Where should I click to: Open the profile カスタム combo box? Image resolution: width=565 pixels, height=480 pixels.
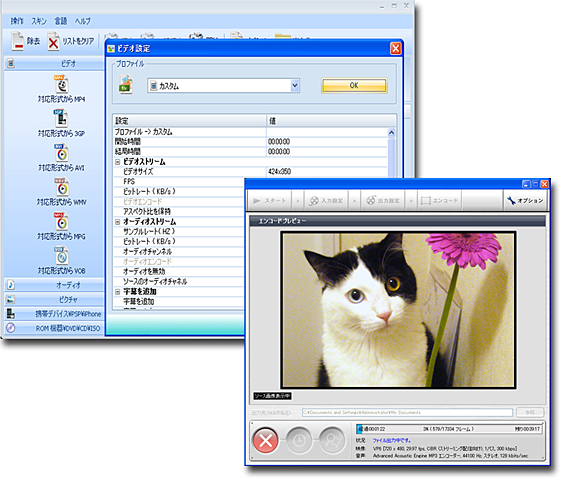pos(223,86)
